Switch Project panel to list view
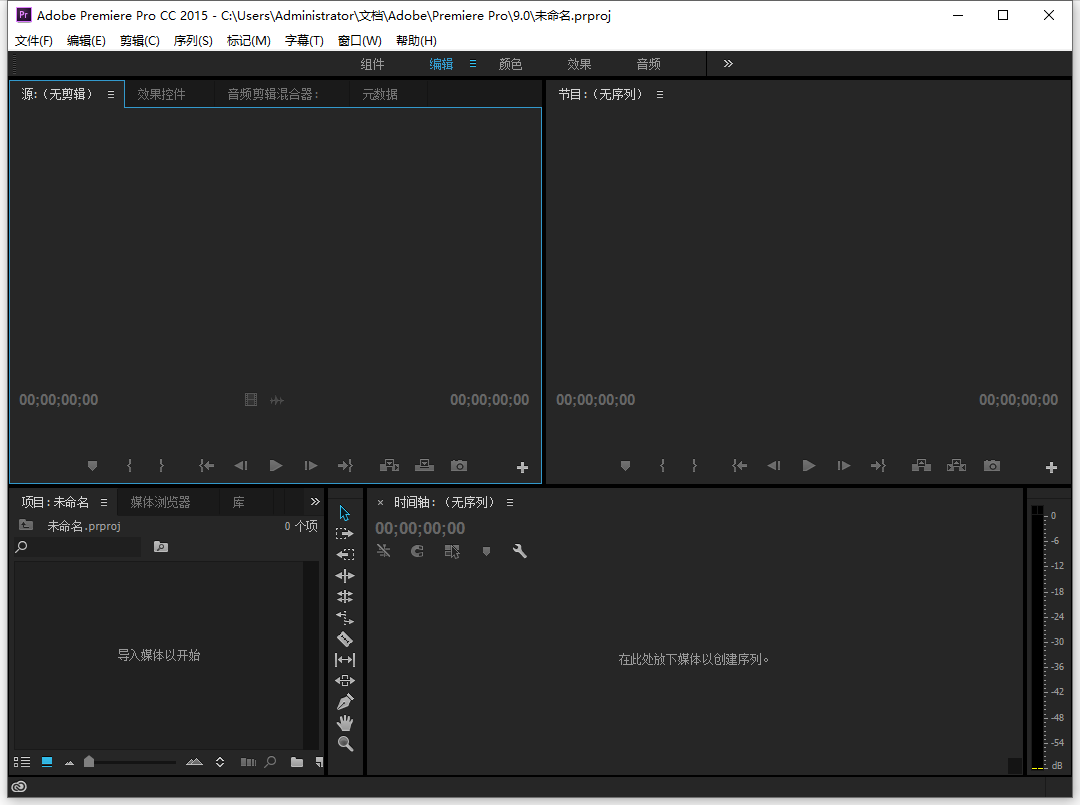 click(x=22, y=762)
